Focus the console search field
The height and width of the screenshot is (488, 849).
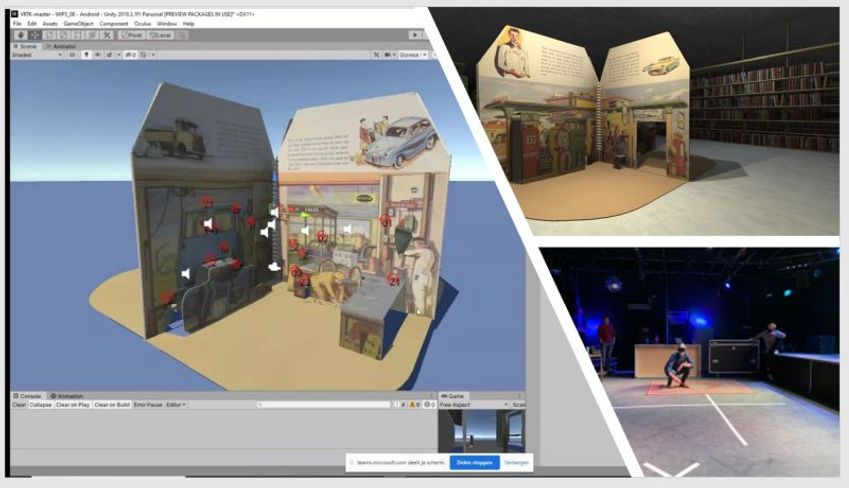point(324,405)
